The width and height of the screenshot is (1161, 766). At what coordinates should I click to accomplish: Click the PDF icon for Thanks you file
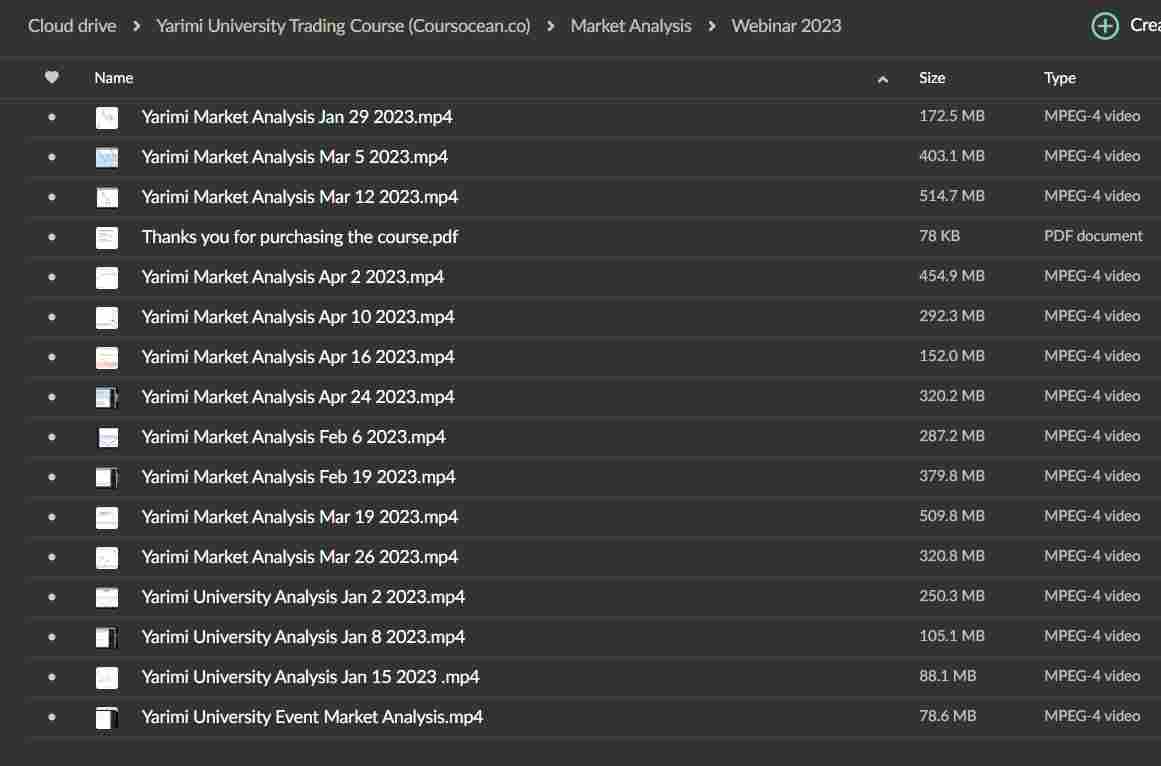(x=107, y=237)
